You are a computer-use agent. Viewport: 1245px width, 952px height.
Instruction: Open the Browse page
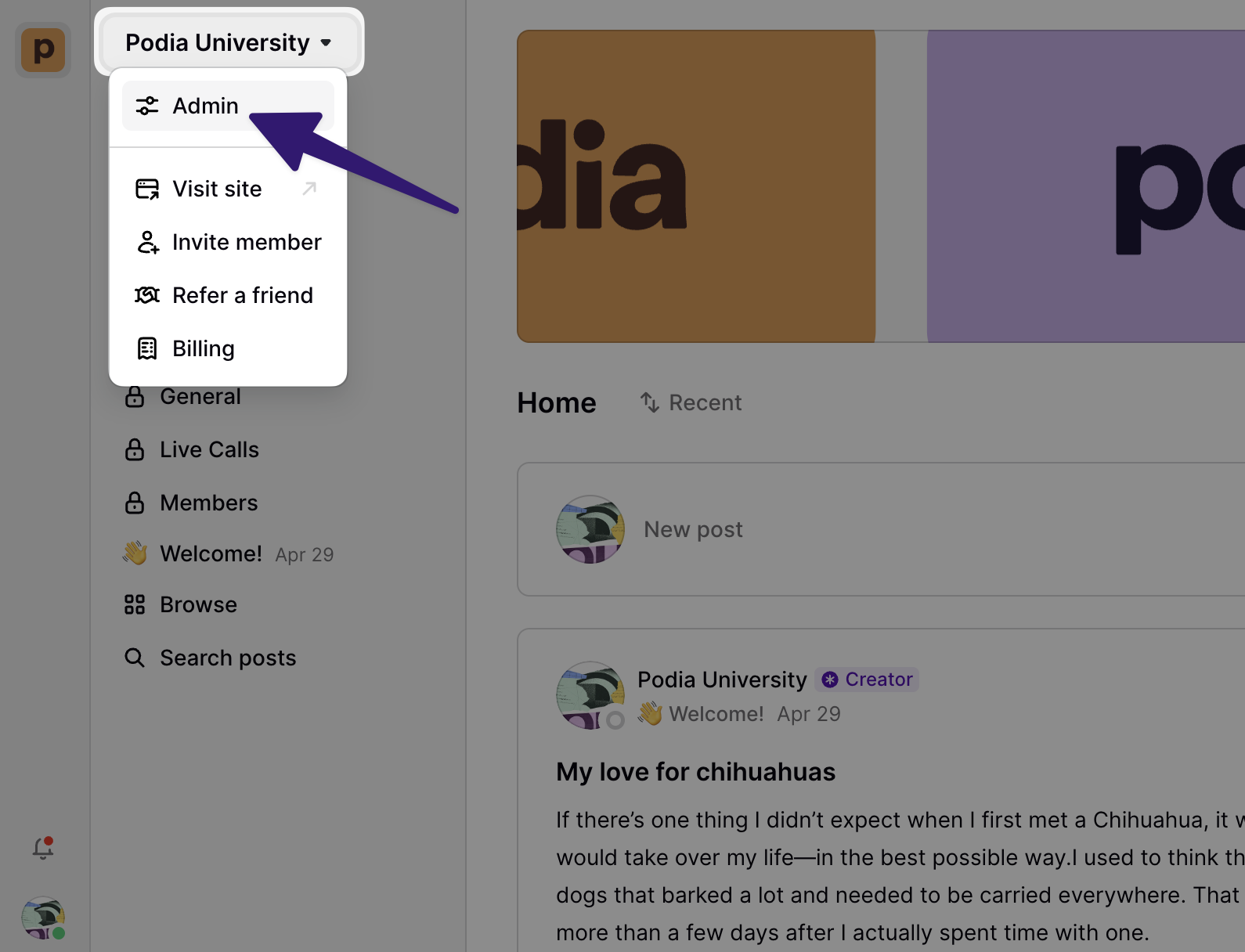click(198, 604)
